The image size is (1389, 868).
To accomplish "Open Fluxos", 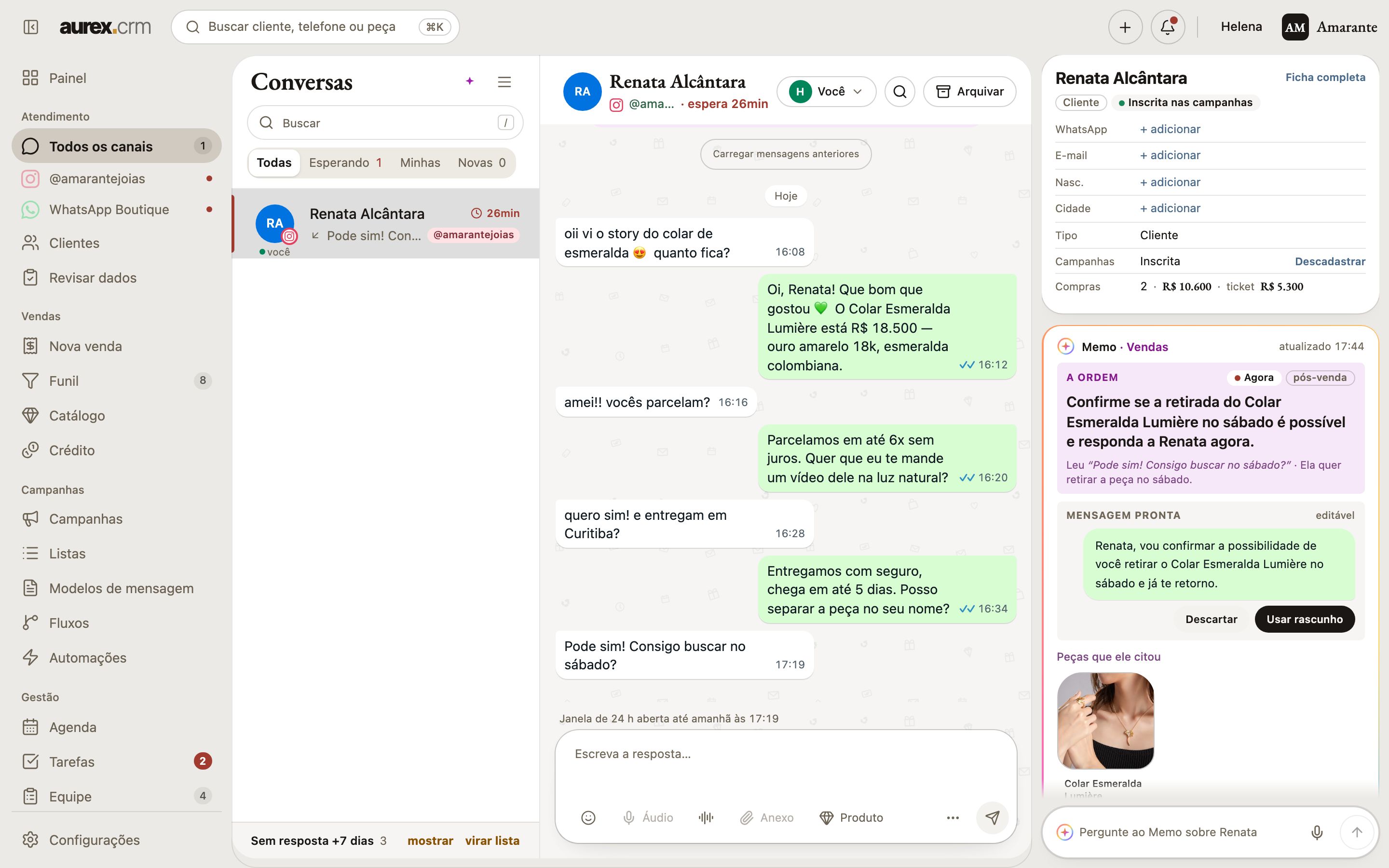I will tap(117, 623).
